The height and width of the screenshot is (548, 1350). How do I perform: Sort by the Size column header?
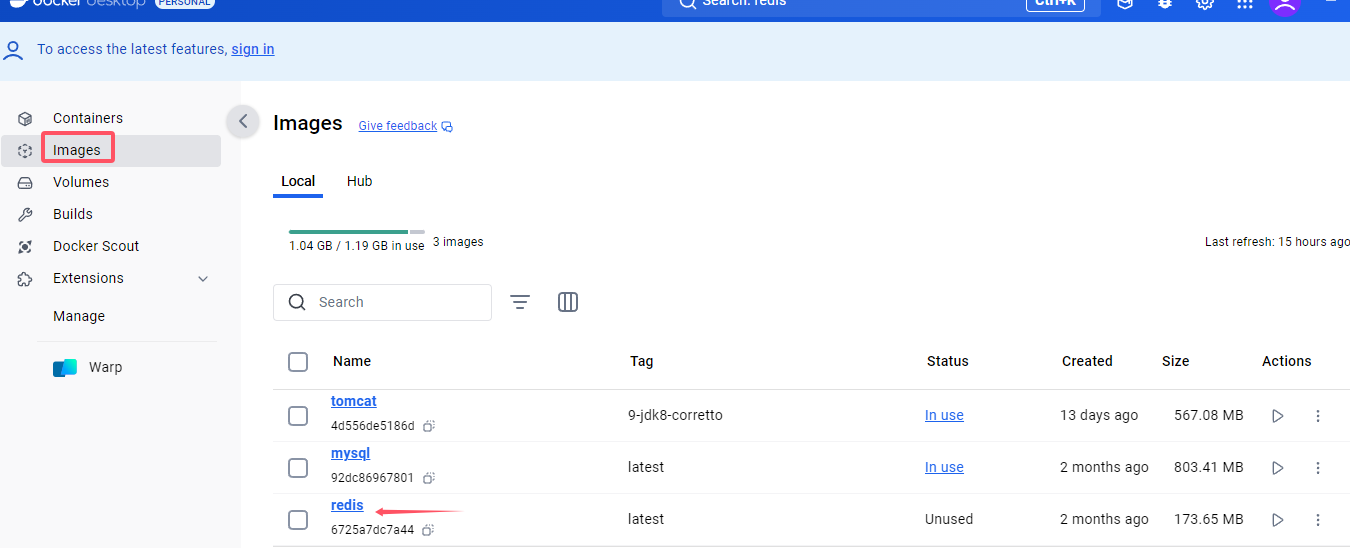(x=1176, y=361)
